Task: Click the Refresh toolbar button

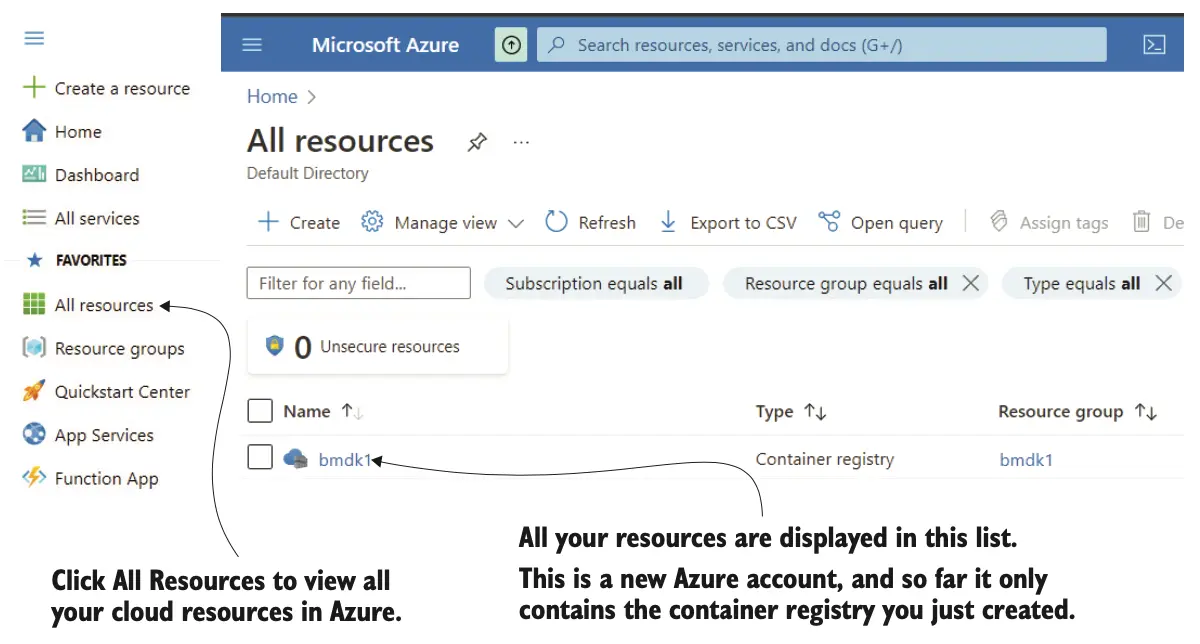Action: click(590, 222)
